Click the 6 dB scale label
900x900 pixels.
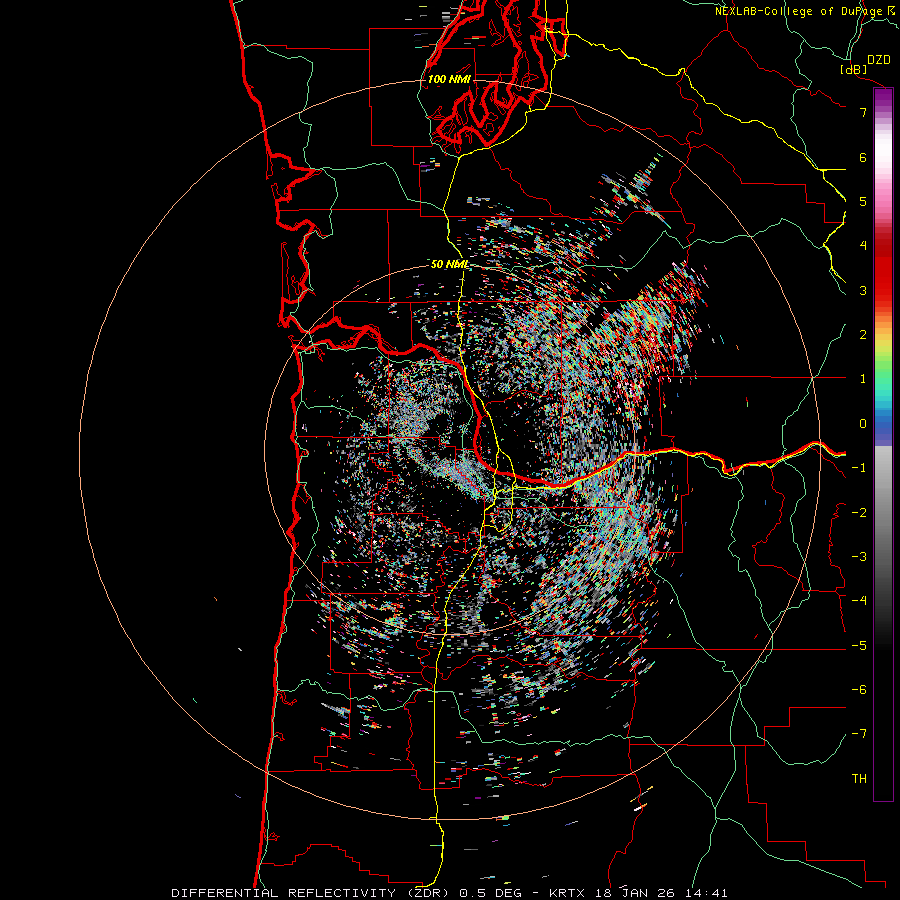863,157
